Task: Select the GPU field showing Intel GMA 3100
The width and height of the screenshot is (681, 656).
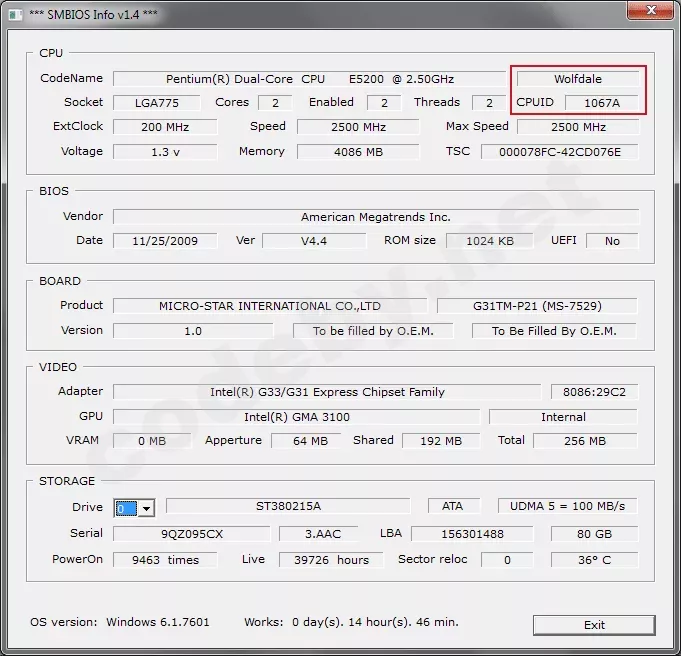Action: (x=296, y=417)
